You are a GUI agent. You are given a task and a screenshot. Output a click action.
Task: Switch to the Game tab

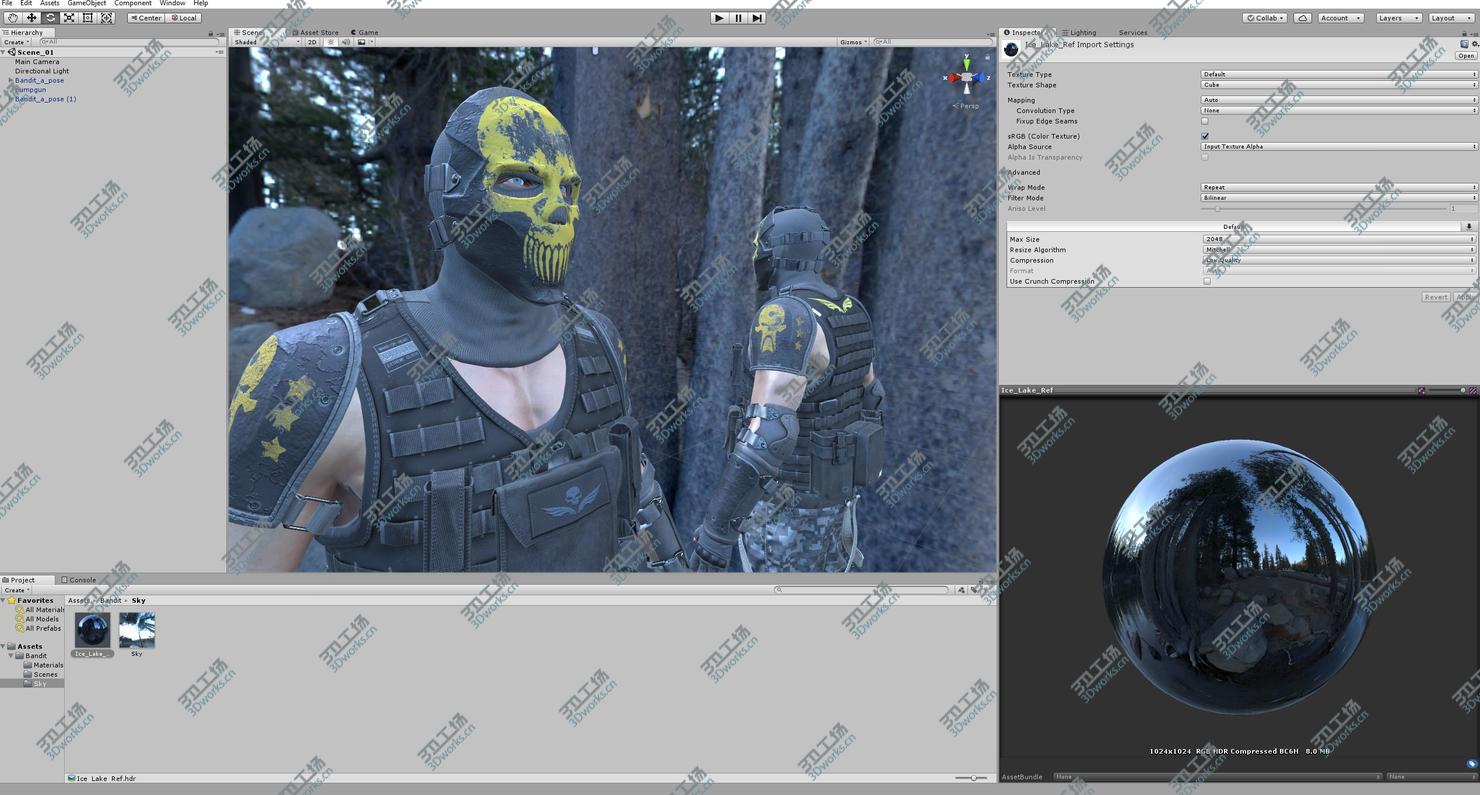pos(365,33)
